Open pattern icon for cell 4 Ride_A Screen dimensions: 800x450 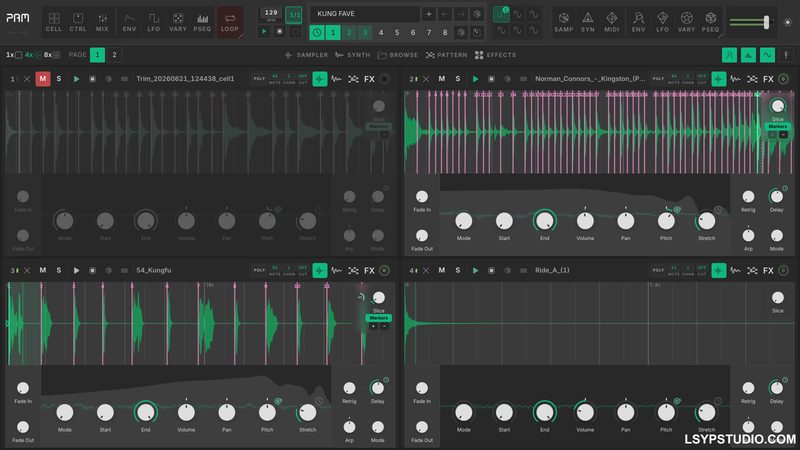[x=752, y=270]
